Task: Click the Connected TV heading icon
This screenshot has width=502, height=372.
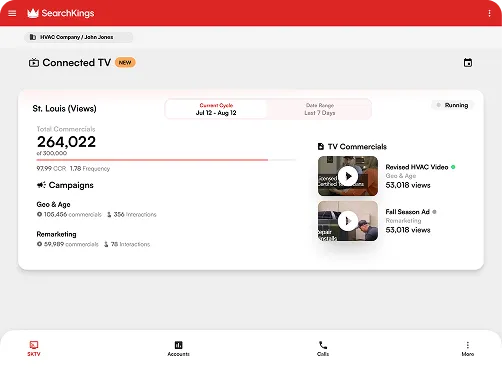Action: click(x=34, y=63)
